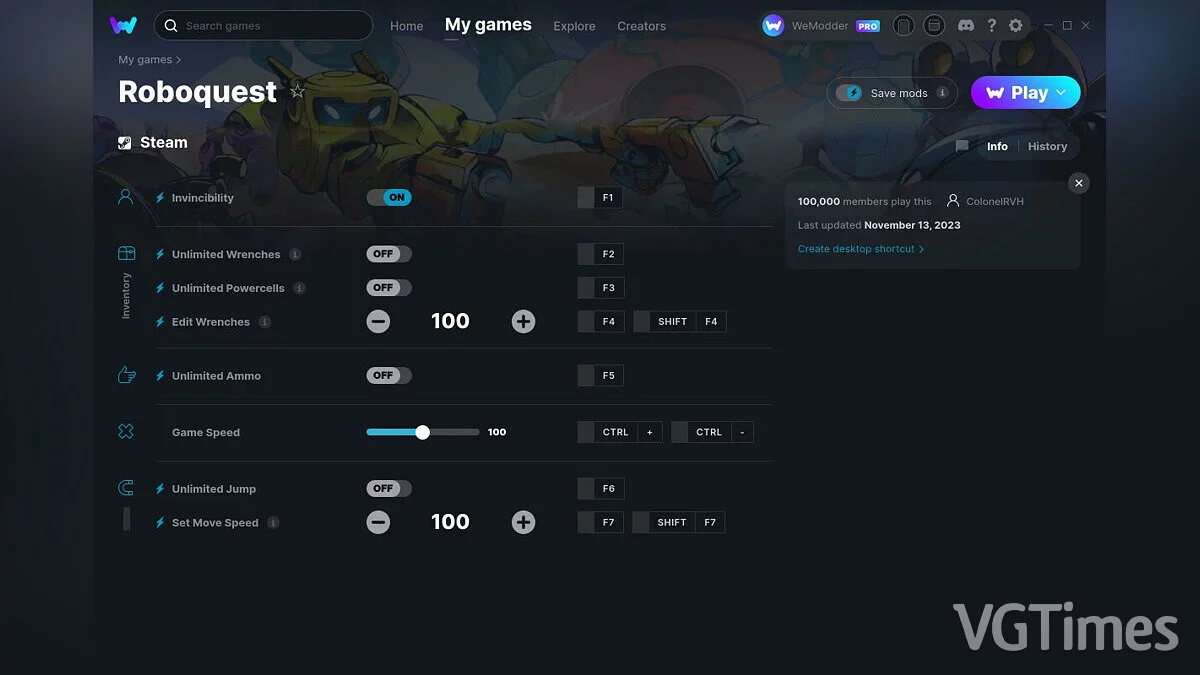This screenshot has height=675, width=1200.
Task: Click the info icon beside Unlimited Wrenches
Action: pyautogui.click(x=295, y=254)
